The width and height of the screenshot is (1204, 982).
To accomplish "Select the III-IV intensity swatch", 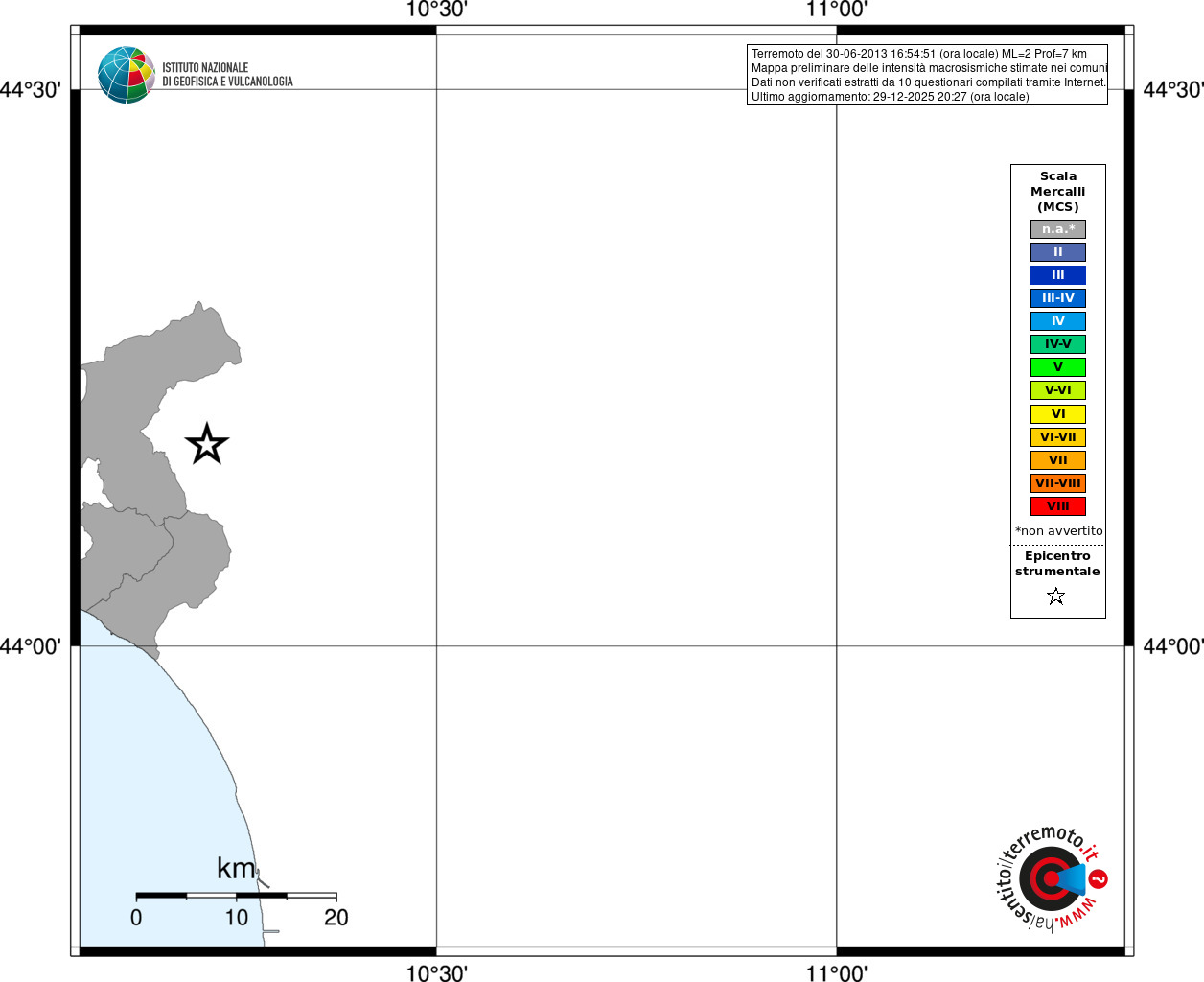I will (x=1058, y=298).
